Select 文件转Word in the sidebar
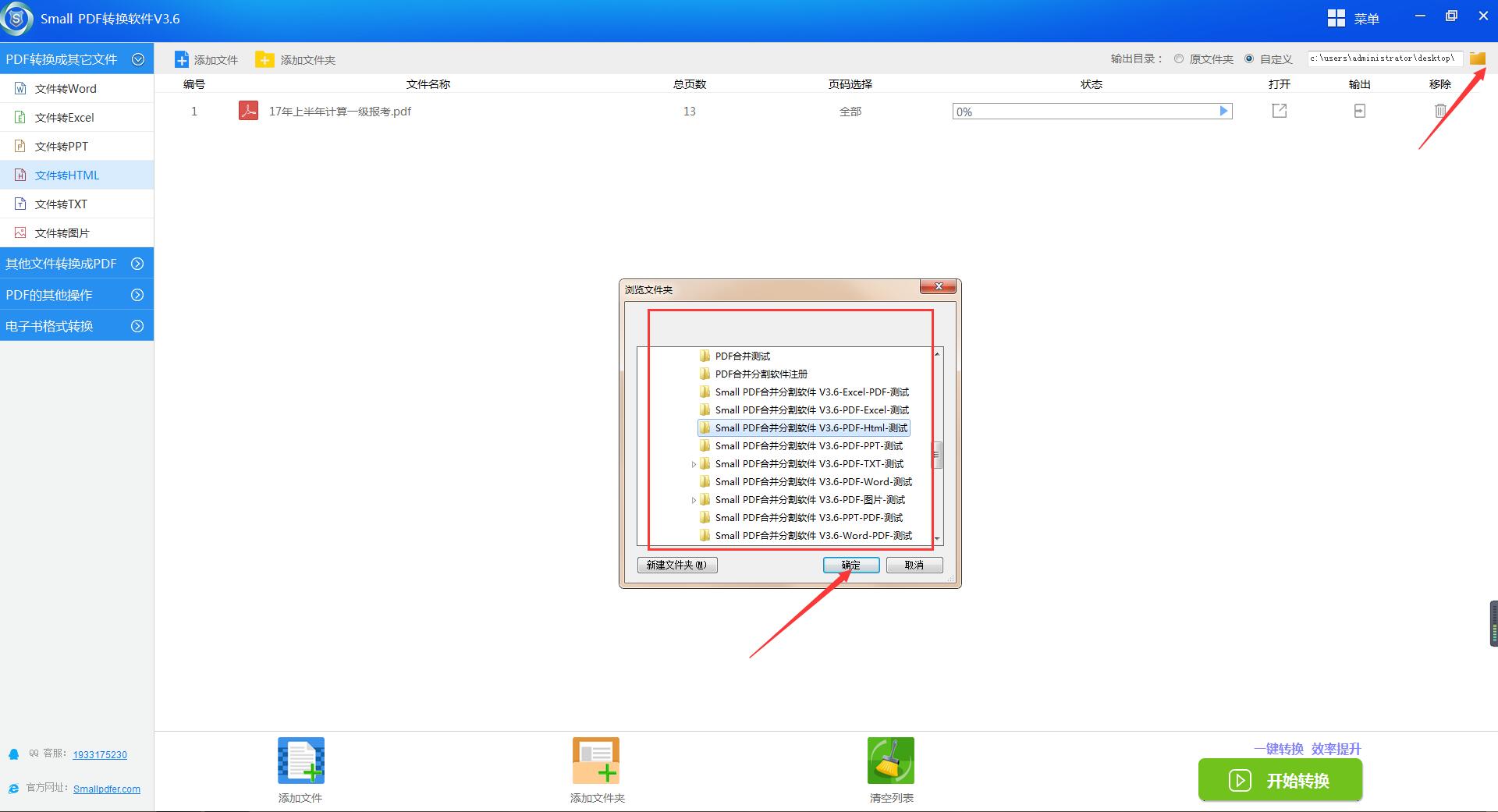 (76, 88)
